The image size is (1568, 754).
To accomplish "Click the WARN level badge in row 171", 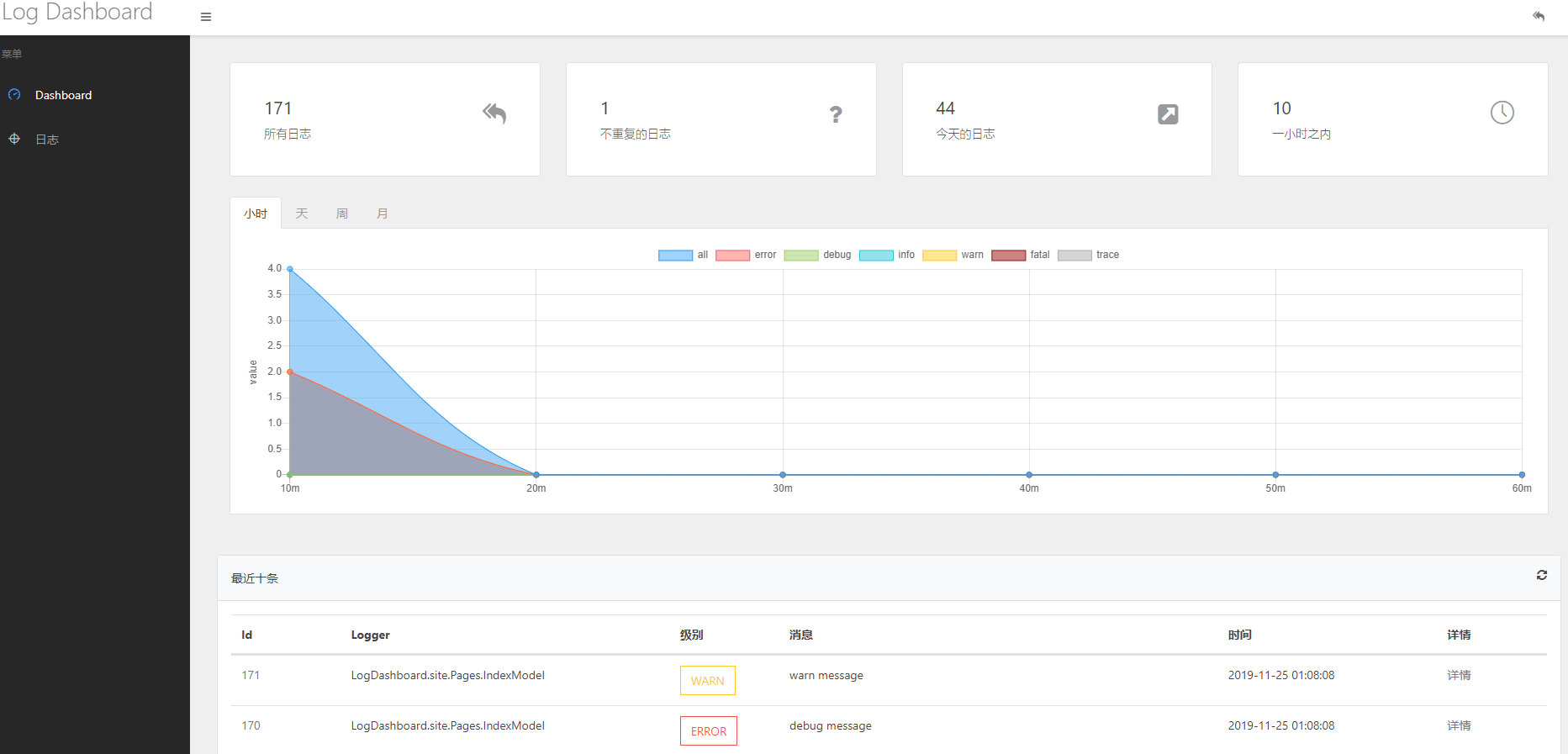I will tap(708, 681).
